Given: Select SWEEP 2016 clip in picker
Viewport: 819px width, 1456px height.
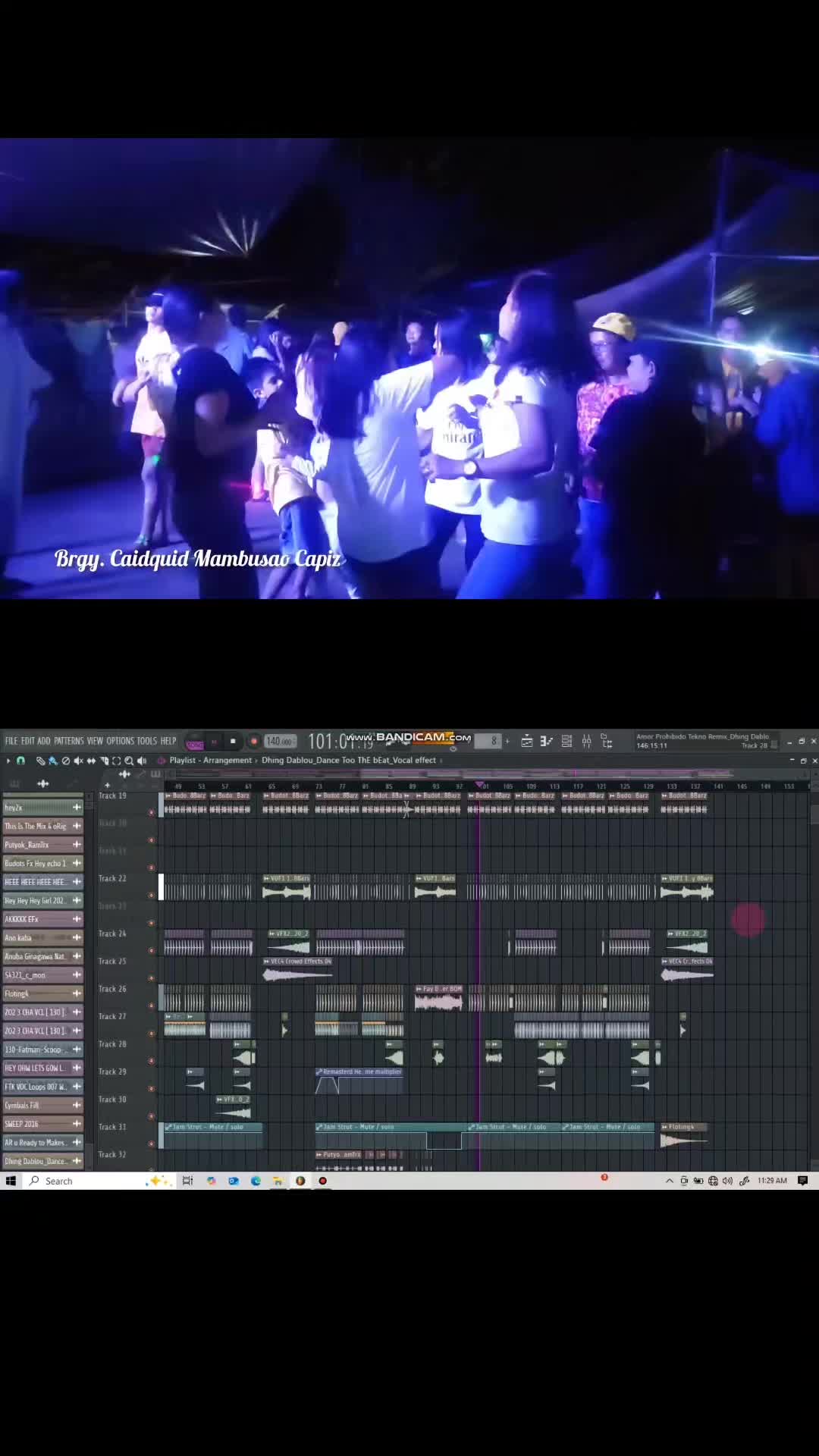Looking at the screenshot, I should (42, 1124).
